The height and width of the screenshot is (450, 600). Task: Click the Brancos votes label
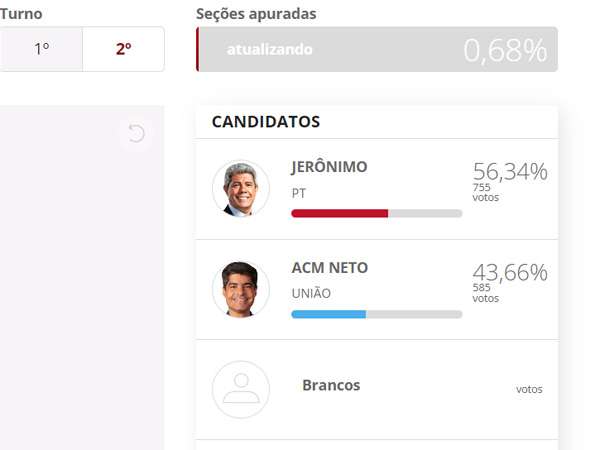529,389
